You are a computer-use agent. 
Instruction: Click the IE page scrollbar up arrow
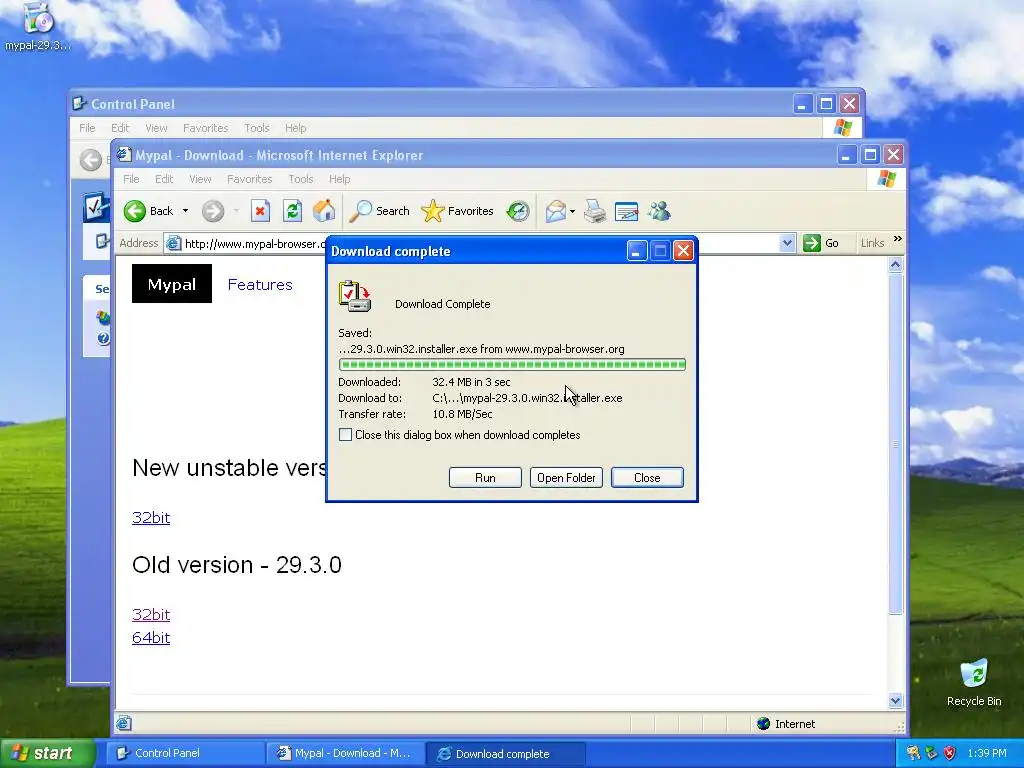pyautogui.click(x=895, y=264)
